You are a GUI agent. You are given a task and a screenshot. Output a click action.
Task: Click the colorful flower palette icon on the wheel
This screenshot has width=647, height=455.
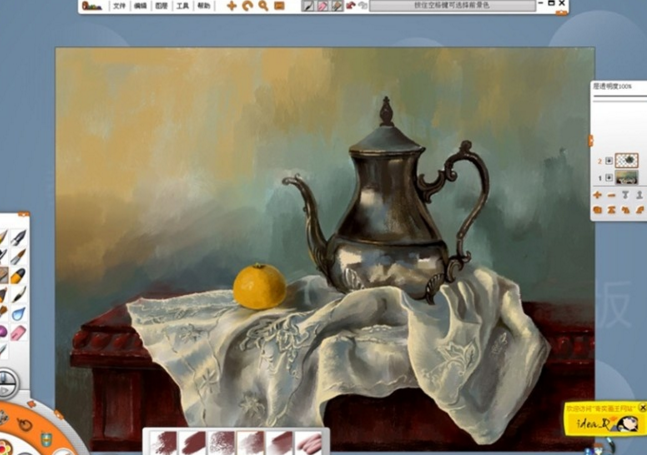coord(4,448)
